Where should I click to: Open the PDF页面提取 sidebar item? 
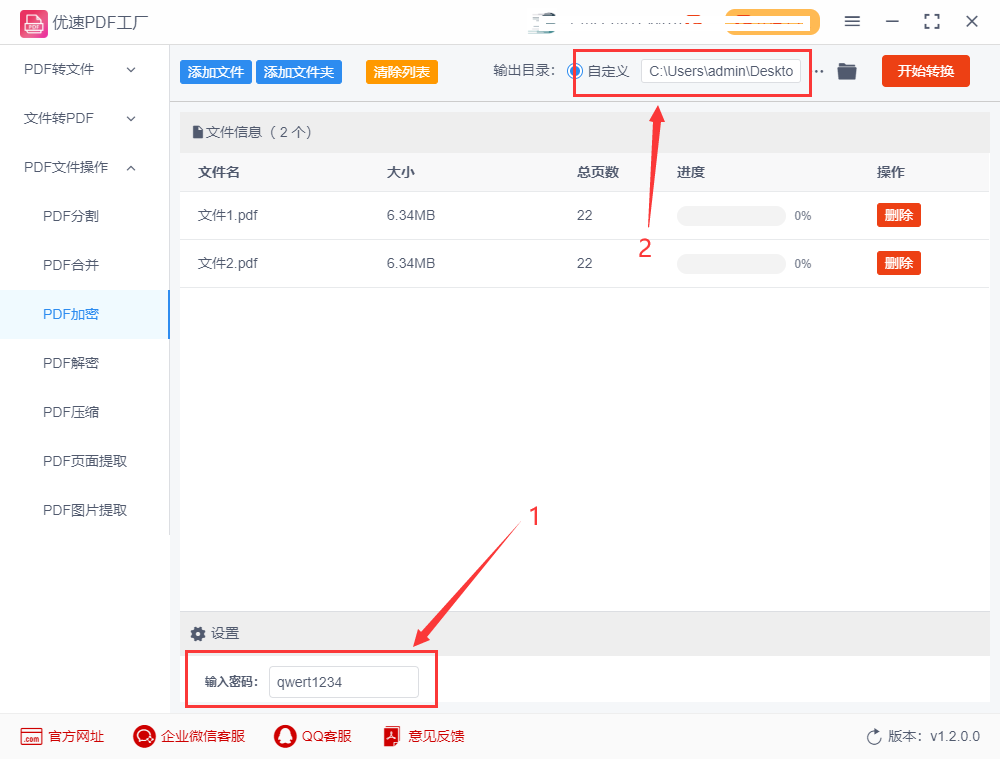[85, 462]
